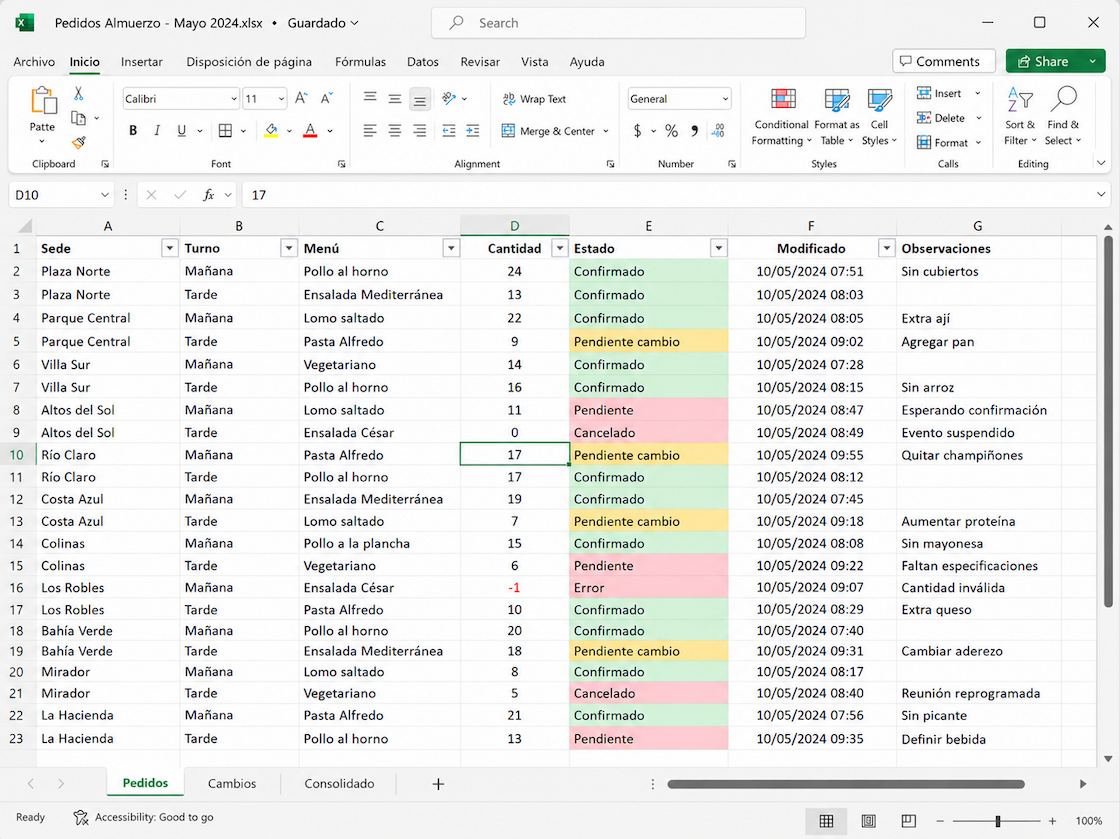The image size is (1120, 839).
Task: Click the Insert function fx icon
Action: [x=209, y=195]
